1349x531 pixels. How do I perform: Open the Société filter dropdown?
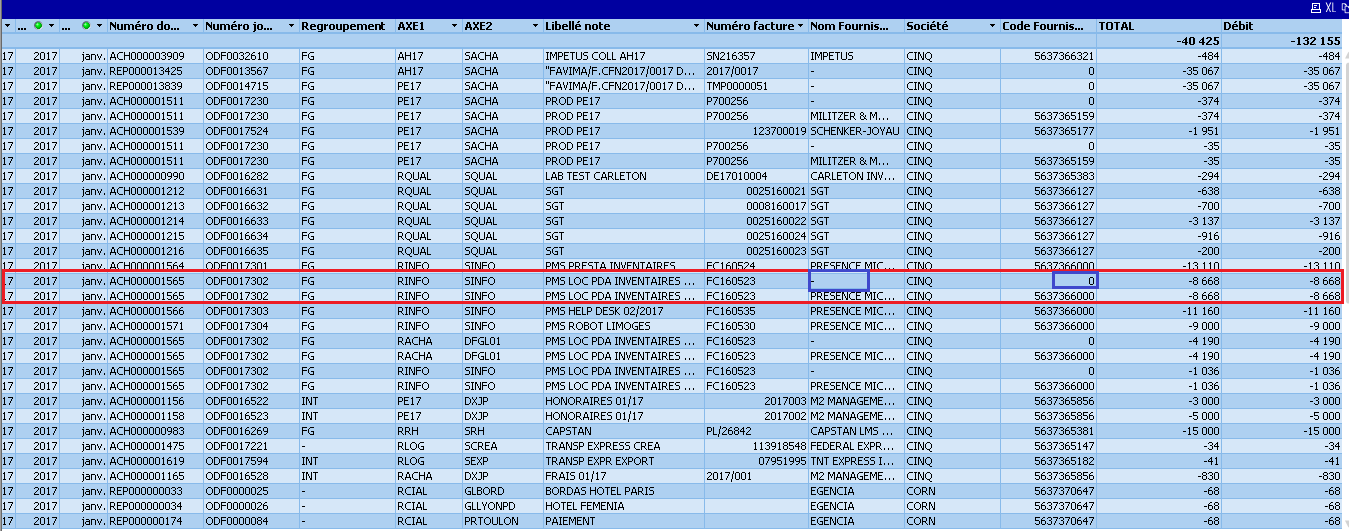992,25
